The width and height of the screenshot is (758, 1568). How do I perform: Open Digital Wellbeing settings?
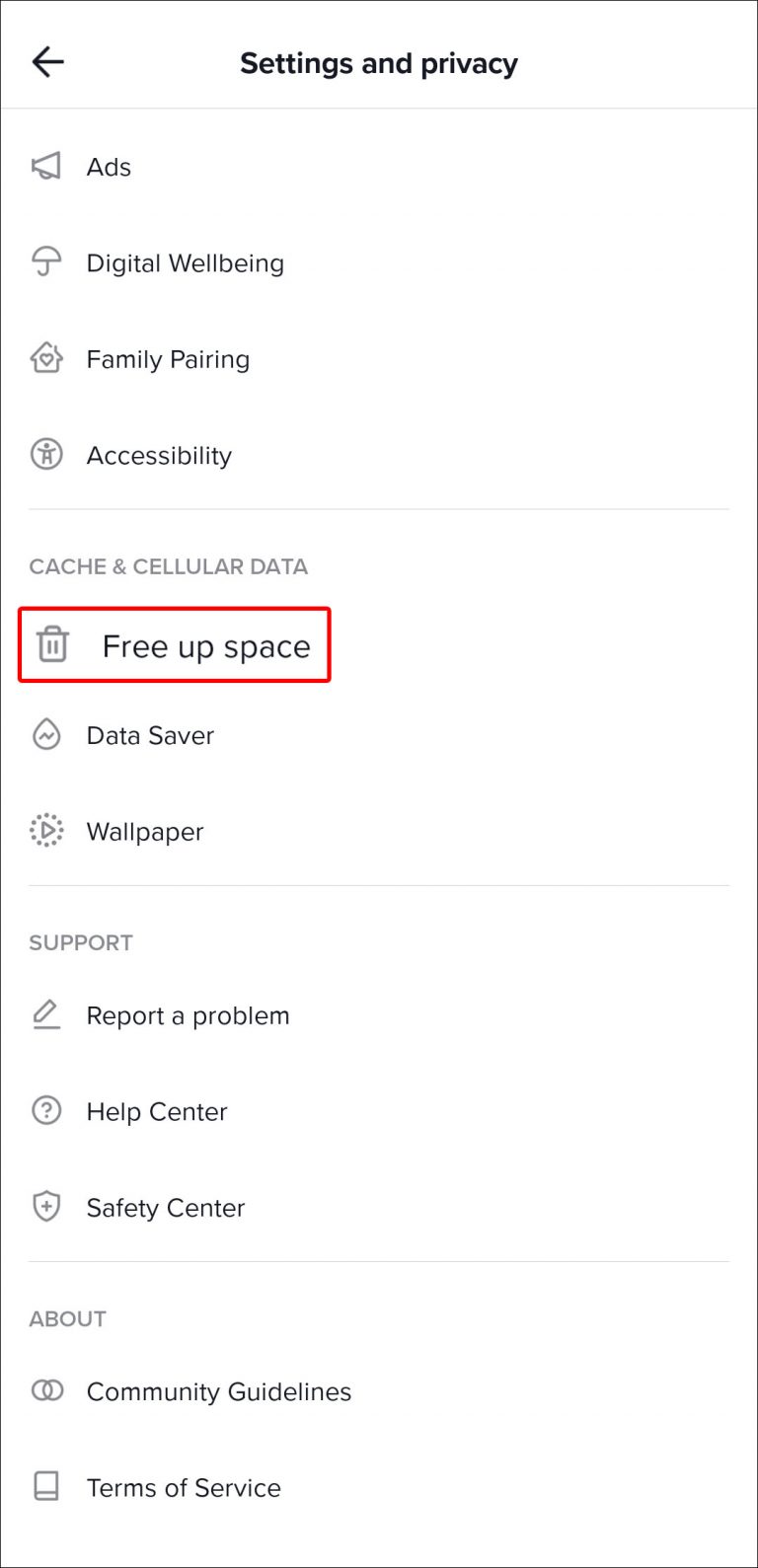(379, 262)
